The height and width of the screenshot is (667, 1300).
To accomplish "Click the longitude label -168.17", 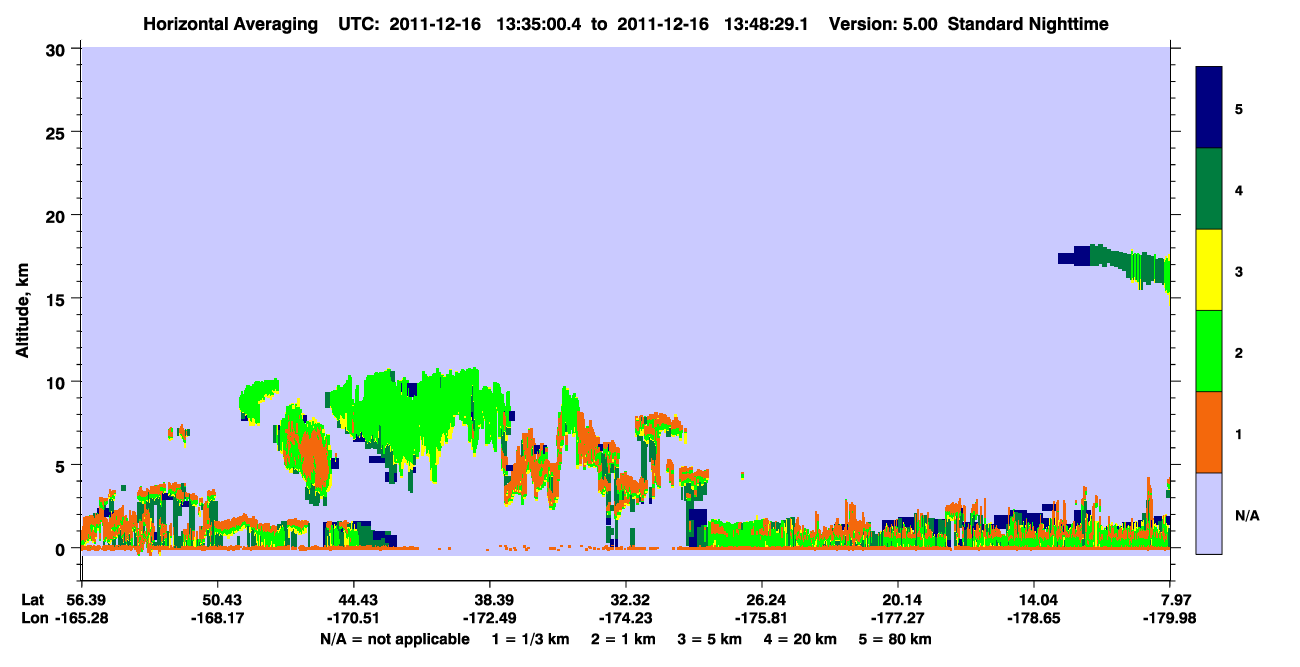I will coord(217,619).
